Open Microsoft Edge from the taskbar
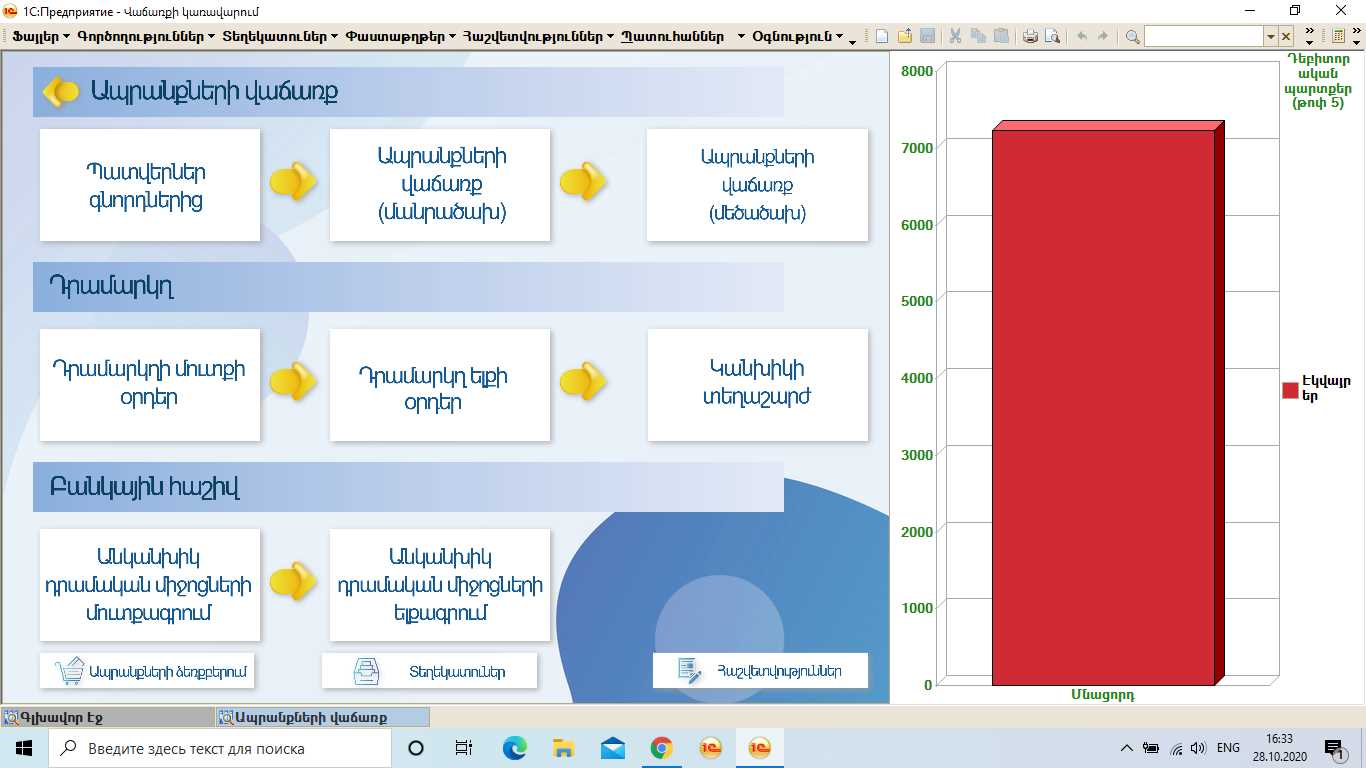This screenshot has width=1366, height=768. point(514,748)
